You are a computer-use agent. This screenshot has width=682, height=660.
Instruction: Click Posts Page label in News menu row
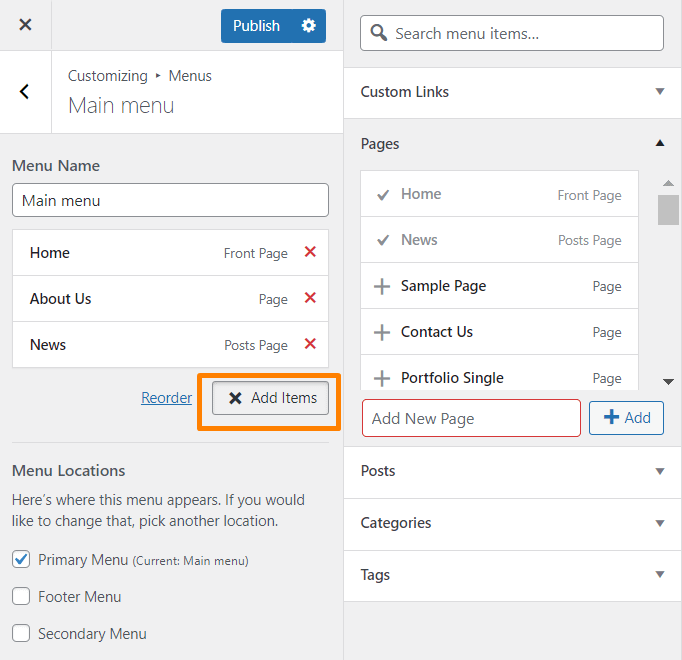(256, 345)
